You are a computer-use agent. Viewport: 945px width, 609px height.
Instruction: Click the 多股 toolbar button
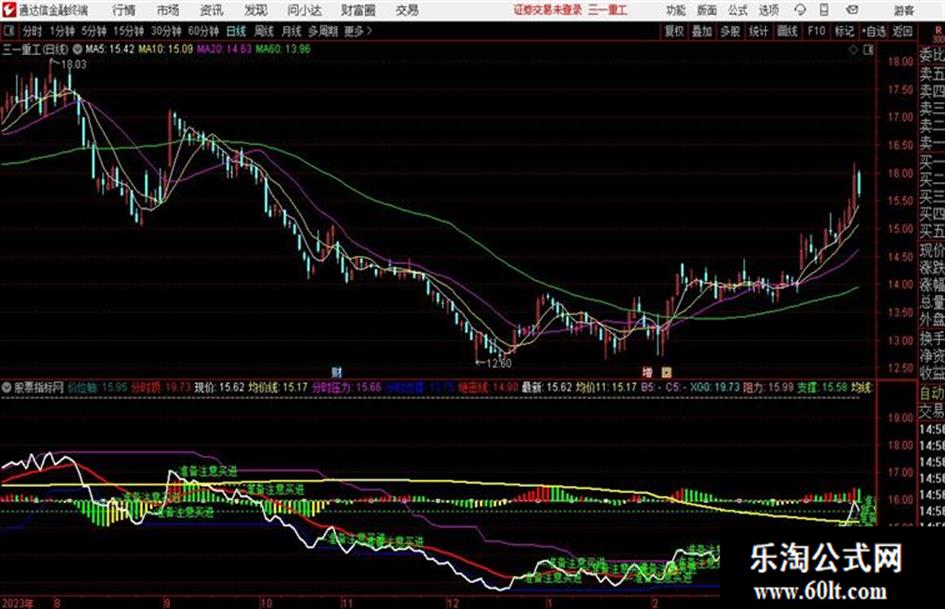pyautogui.click(x=730, y=31)
